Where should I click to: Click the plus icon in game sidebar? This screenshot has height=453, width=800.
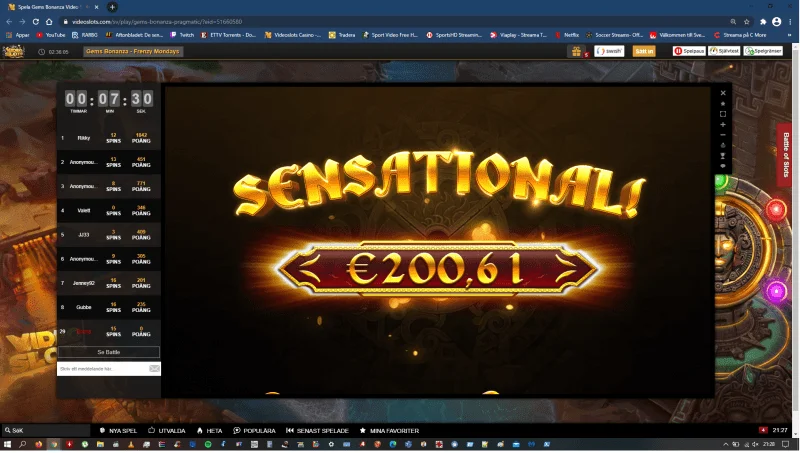723,124
